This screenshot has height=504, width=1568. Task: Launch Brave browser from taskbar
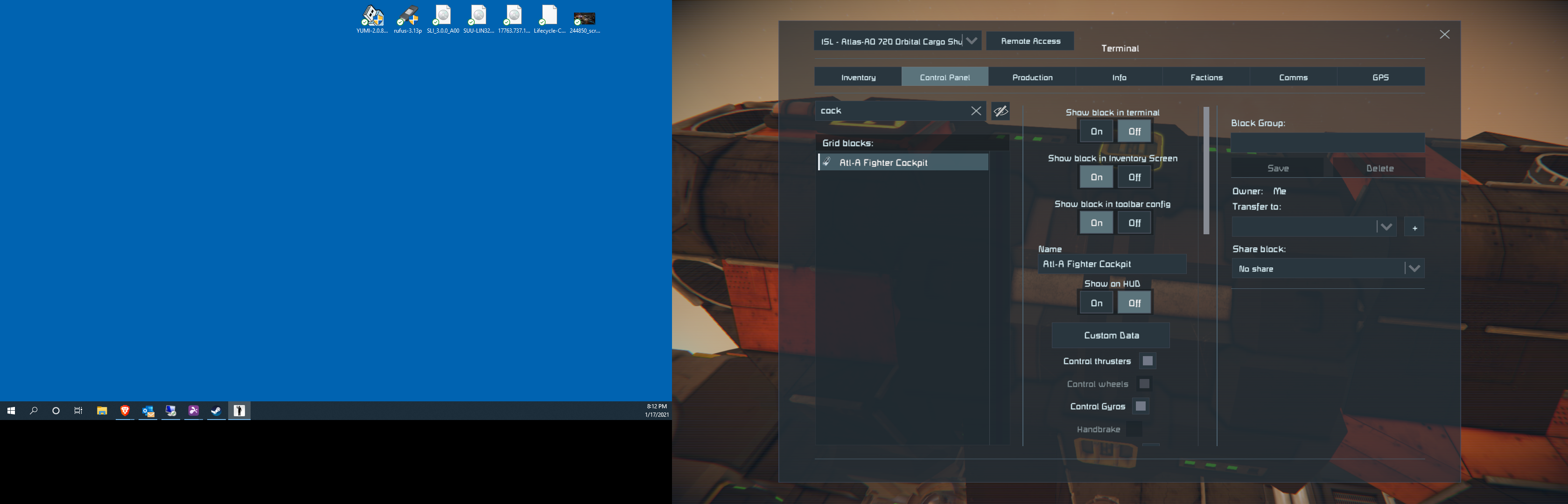tap(125, 411)
